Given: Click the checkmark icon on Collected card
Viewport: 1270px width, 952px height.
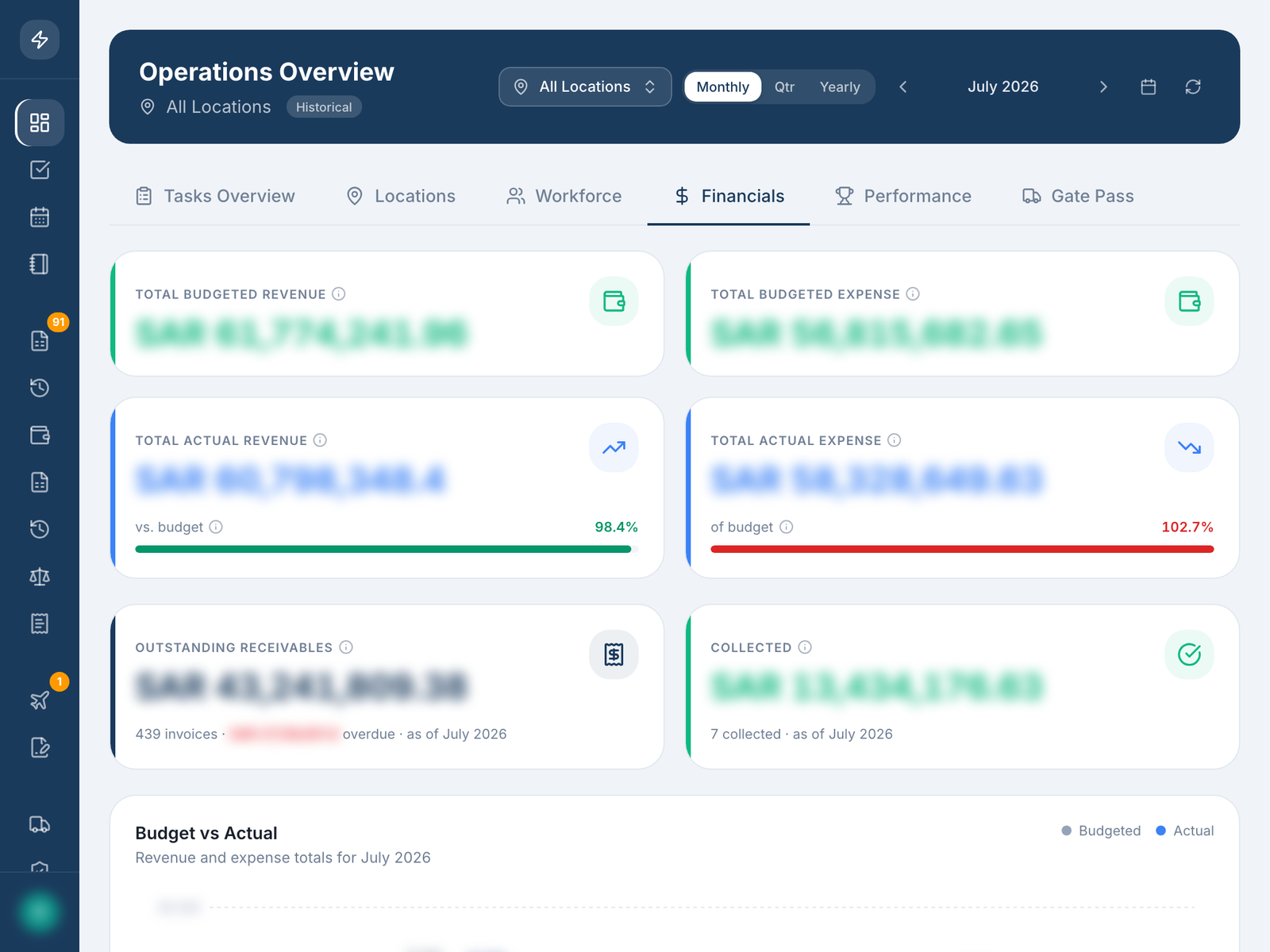Looking at the screenshot, I should tap(1189, 654).
